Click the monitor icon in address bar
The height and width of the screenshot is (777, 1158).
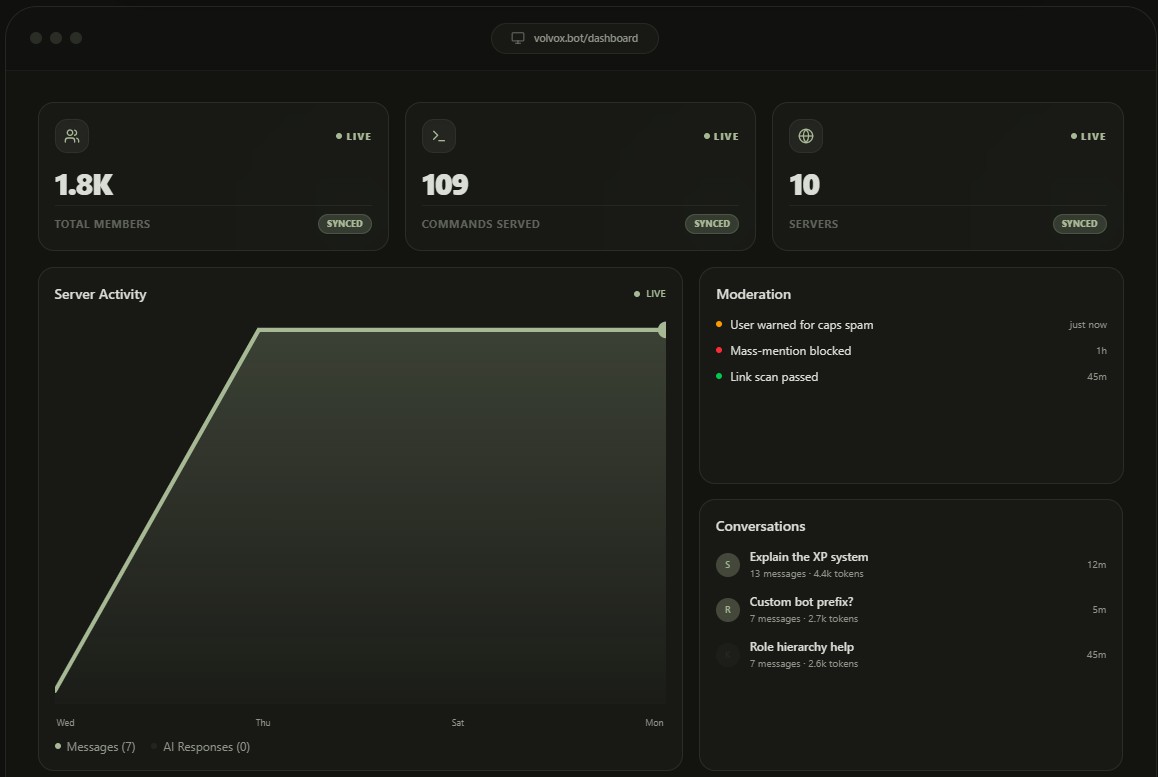click(518, 38)
